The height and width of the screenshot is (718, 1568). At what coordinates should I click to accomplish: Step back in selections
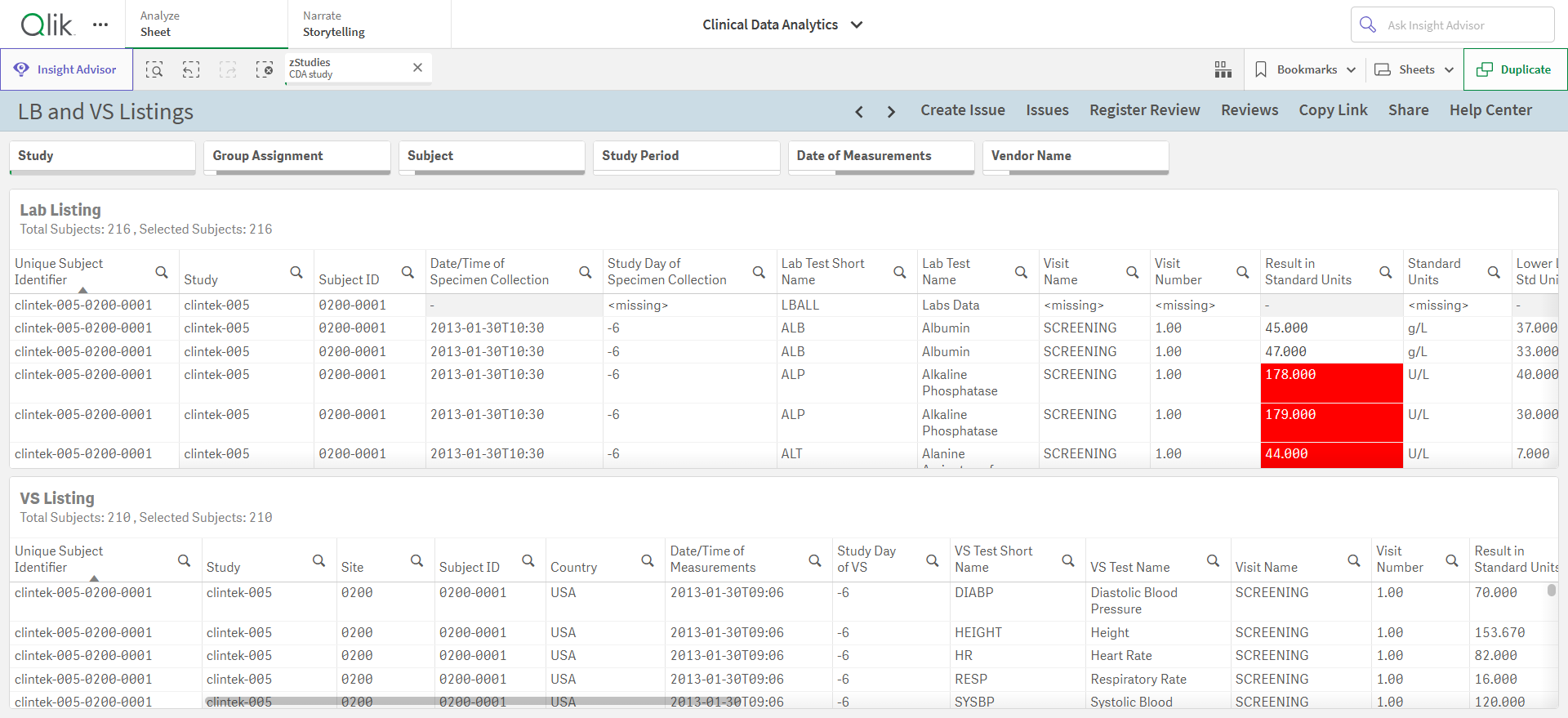pos(191,69)
